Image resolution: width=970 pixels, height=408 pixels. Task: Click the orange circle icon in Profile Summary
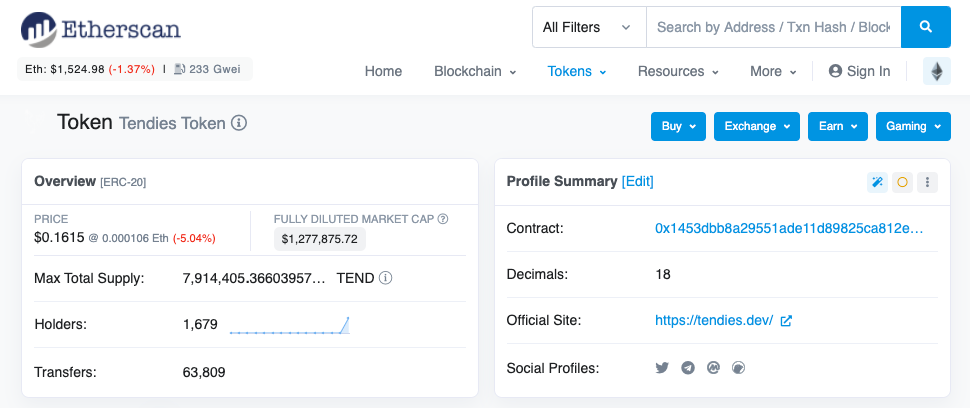902,182
